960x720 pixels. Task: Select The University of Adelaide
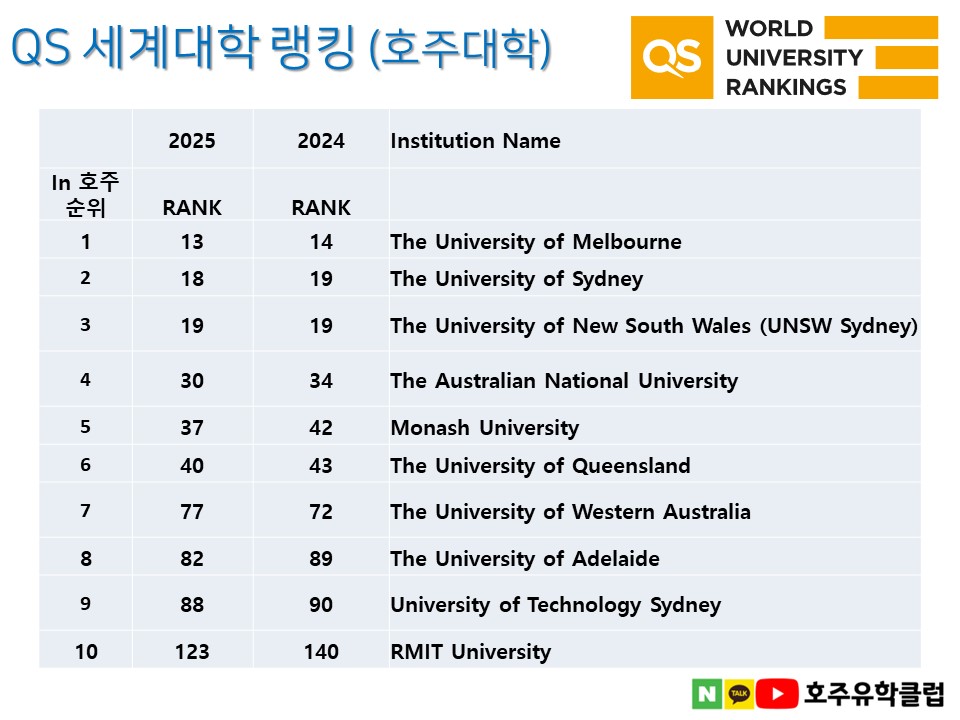coord(525,558)
